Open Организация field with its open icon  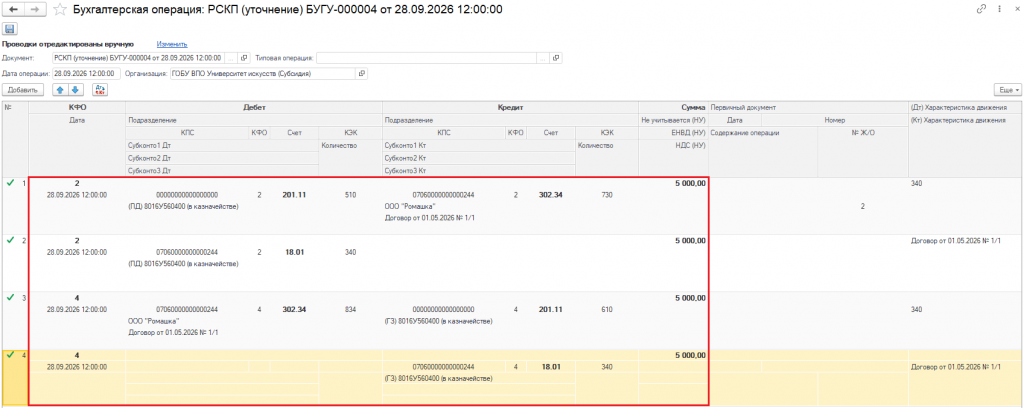361,74
